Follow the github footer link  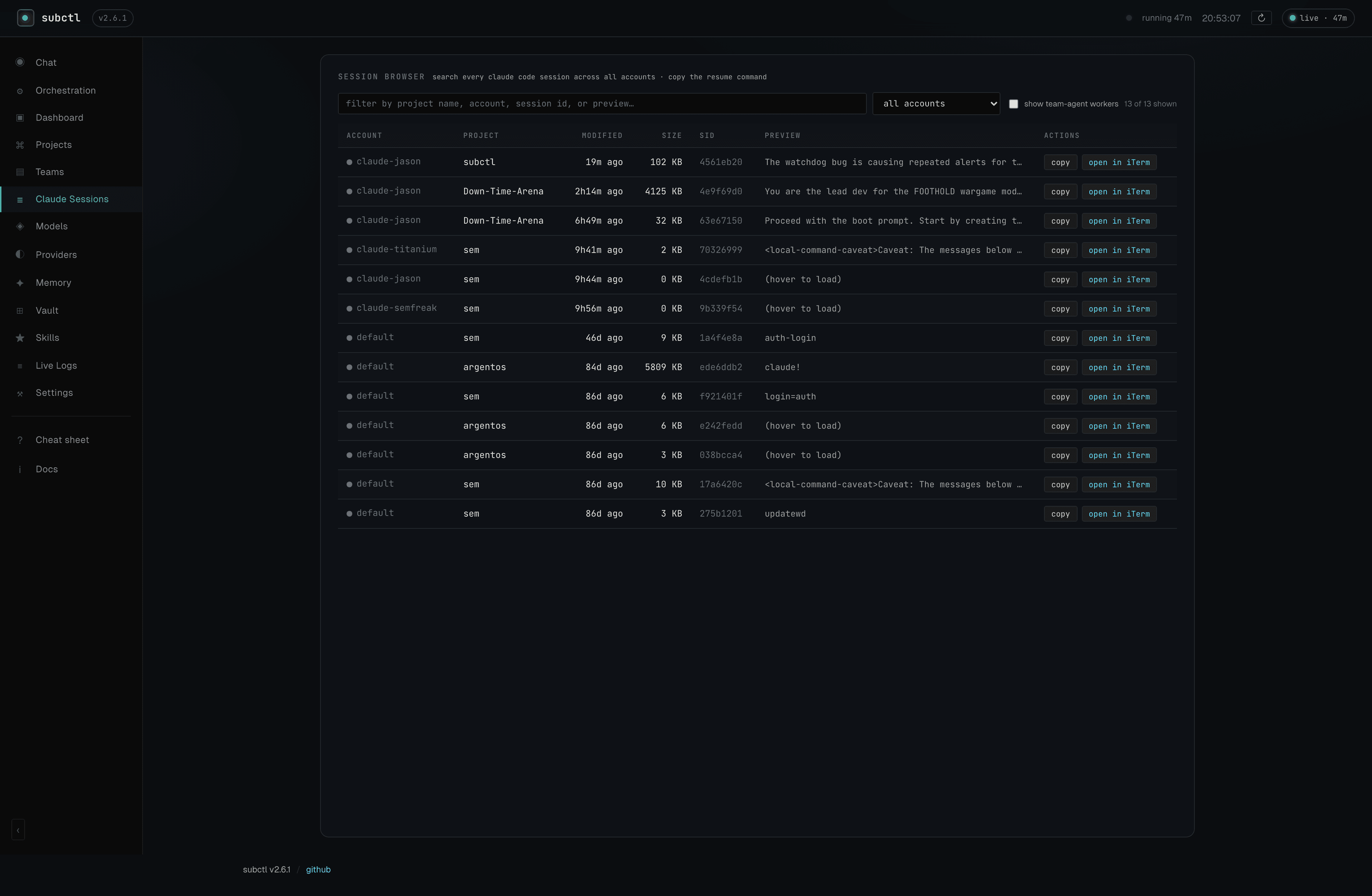pyautogui.click(x=318, y=870)
